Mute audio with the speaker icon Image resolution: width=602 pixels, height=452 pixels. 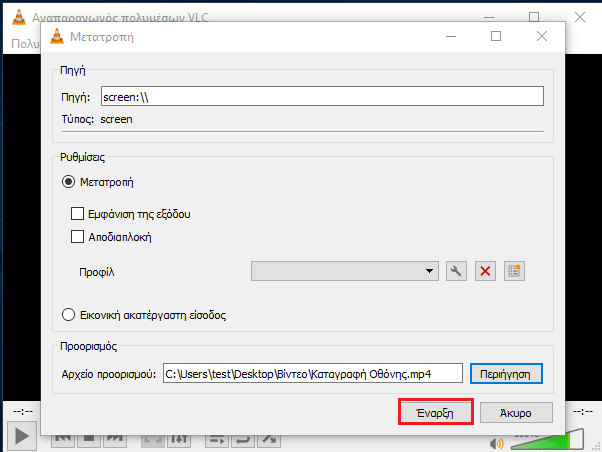point(496,444)
